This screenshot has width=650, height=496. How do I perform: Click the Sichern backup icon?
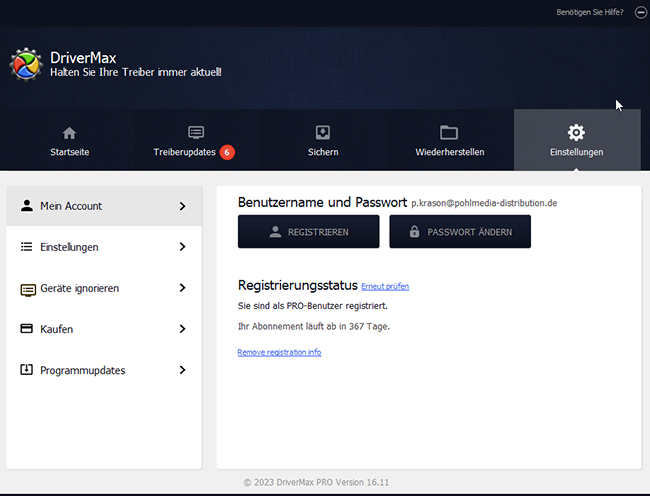click(x=323, y=133)
